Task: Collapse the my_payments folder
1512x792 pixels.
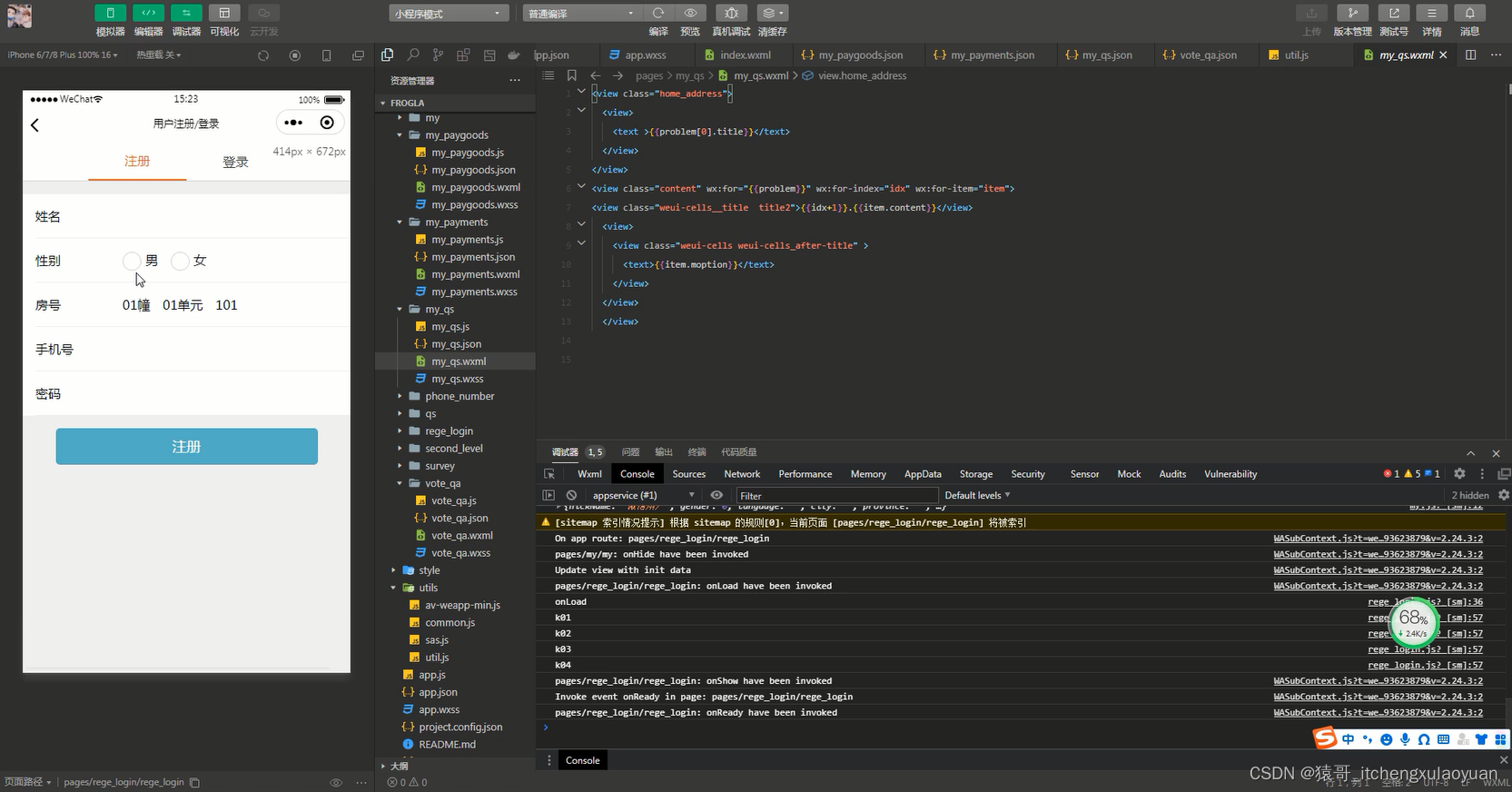Action: [400, 223]
